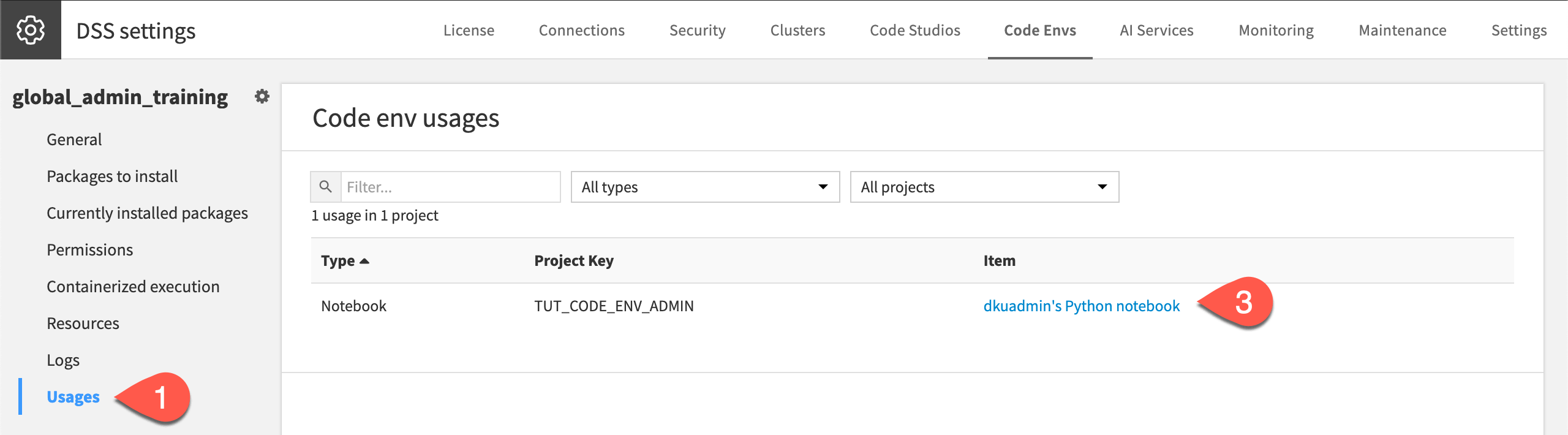Select the Code Envs tab
1568x435 pixels.
[1040, 30]
